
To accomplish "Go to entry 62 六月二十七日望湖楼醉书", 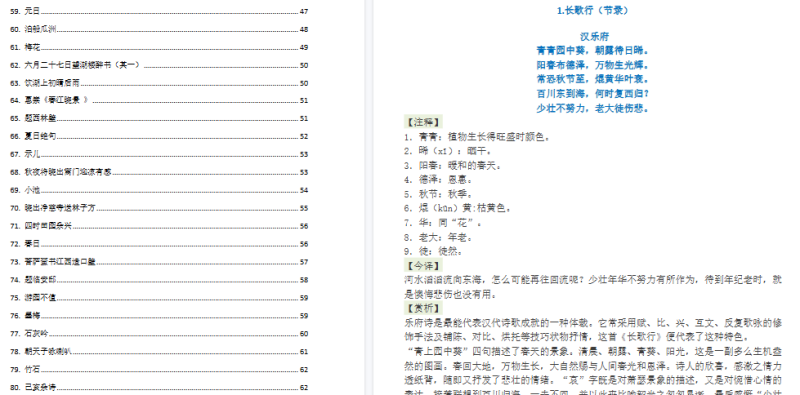I will point(159,65).
